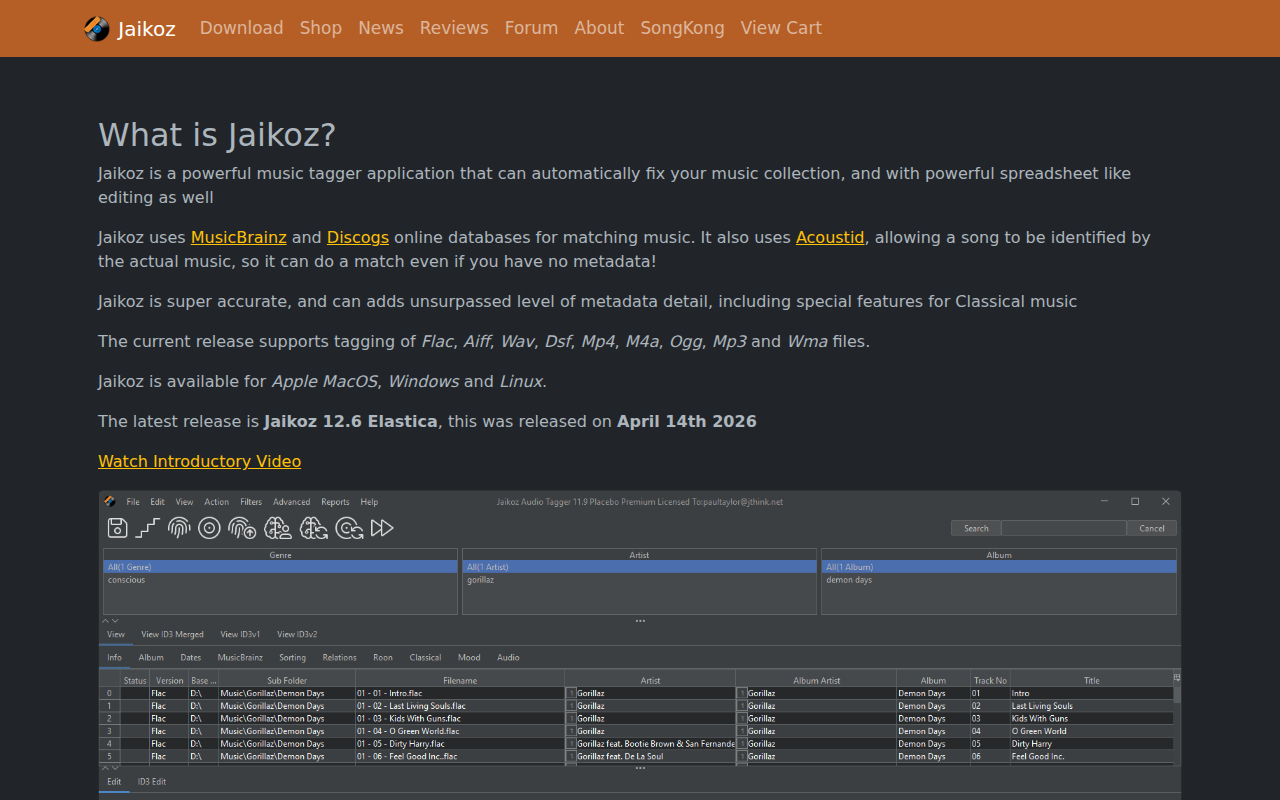The height and width of the screenshot is (800, 1280).
Task: Click the staircase steps toolbar icon
Action: [x=148, y=528]
